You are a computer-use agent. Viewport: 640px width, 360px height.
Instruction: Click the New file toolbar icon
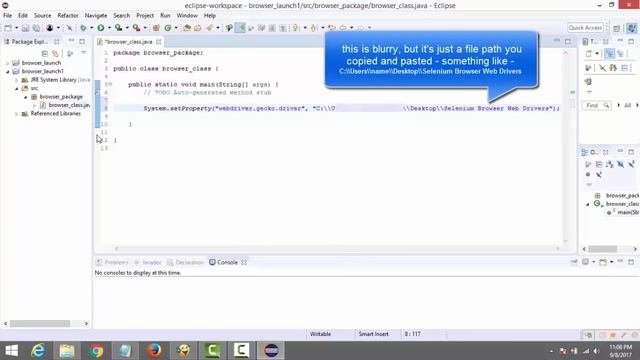(x=8, y=28)
